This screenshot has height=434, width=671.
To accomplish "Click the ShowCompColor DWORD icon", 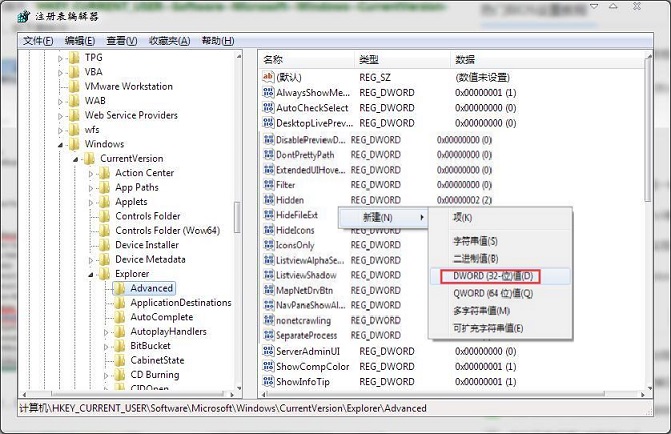I will click(268, 366).
